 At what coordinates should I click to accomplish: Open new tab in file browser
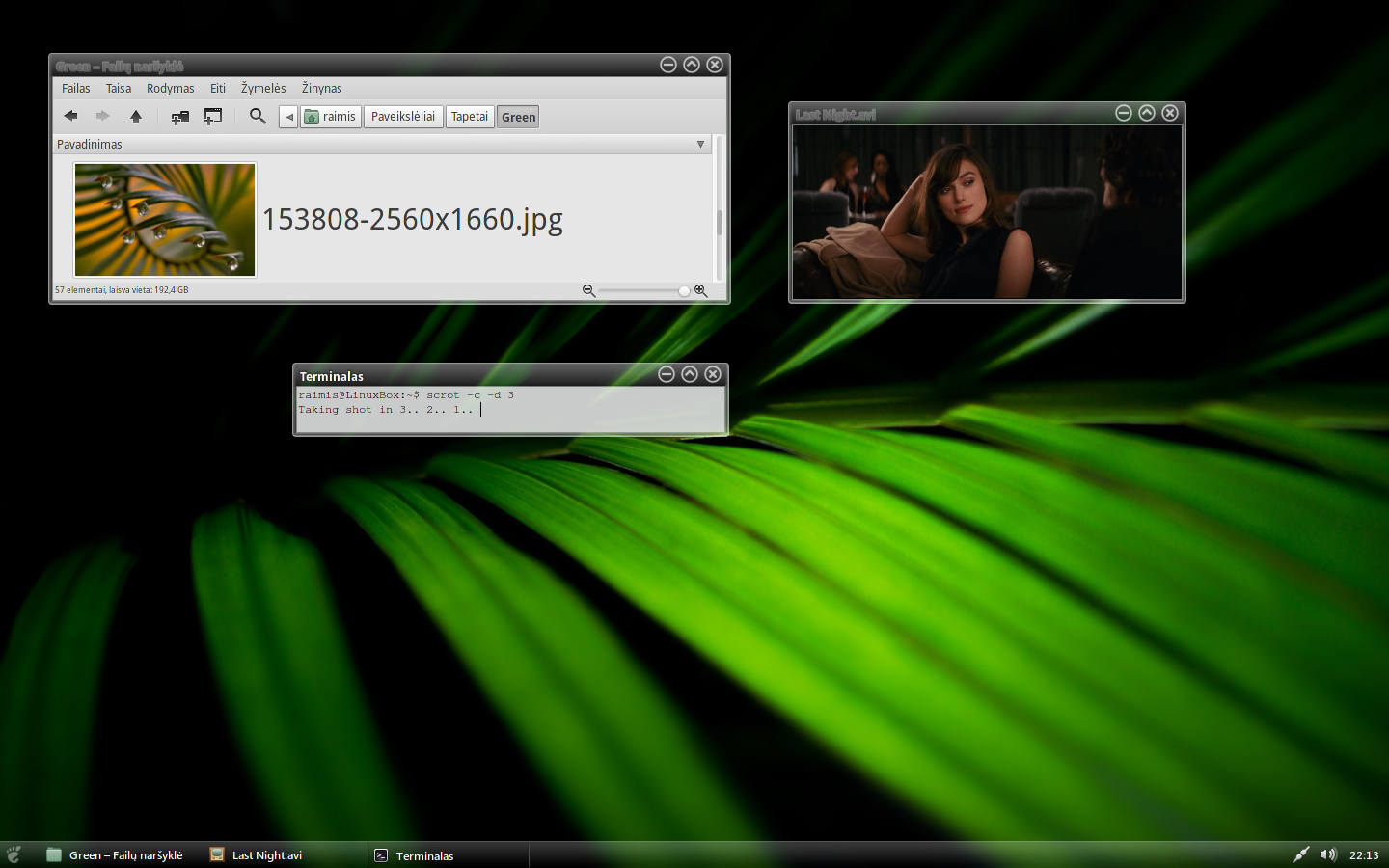click(180, 117)
